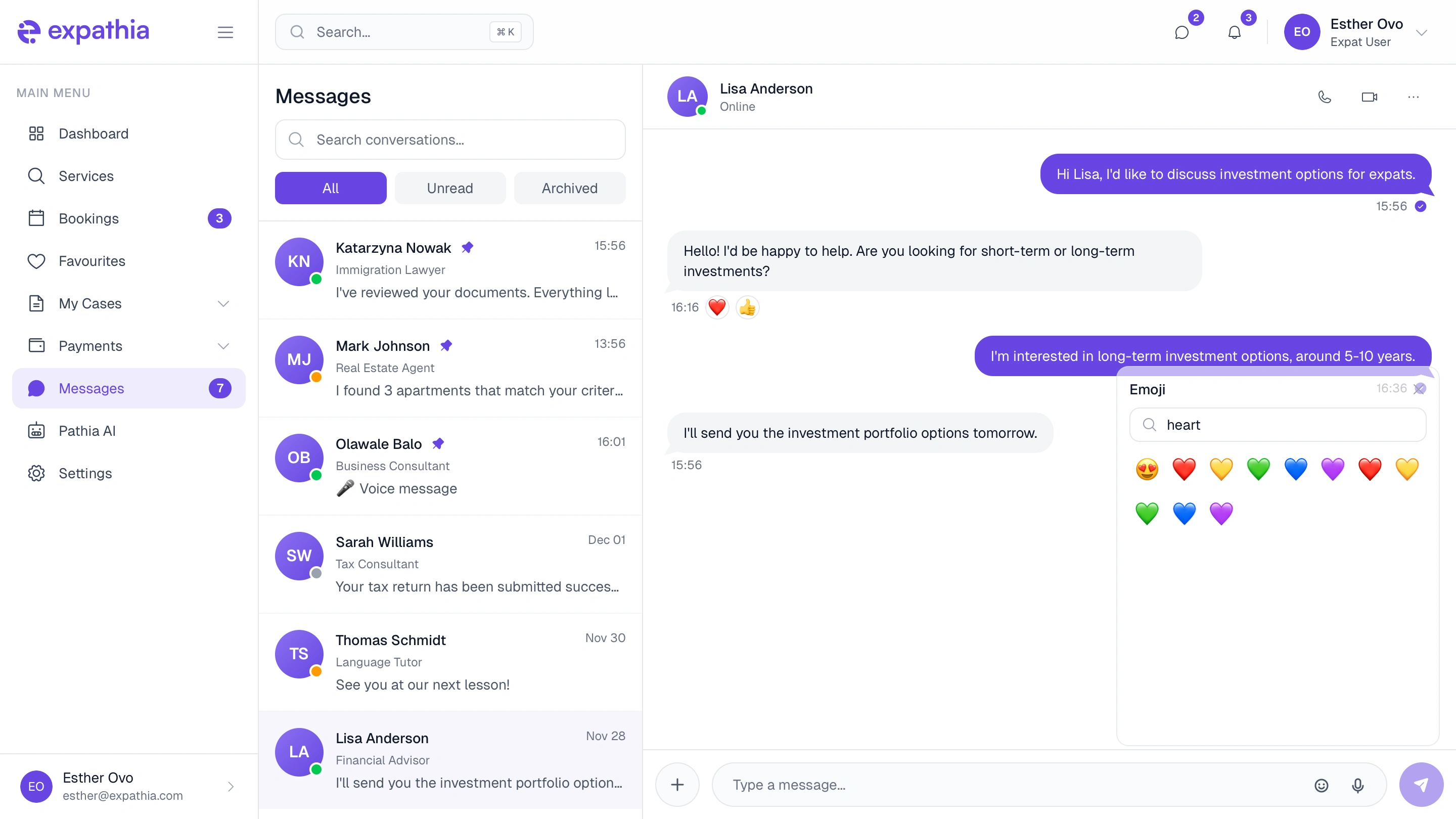Start a voice call with Lisa Anderson
The image size is (1456, 819).
tap(1325, 97)
